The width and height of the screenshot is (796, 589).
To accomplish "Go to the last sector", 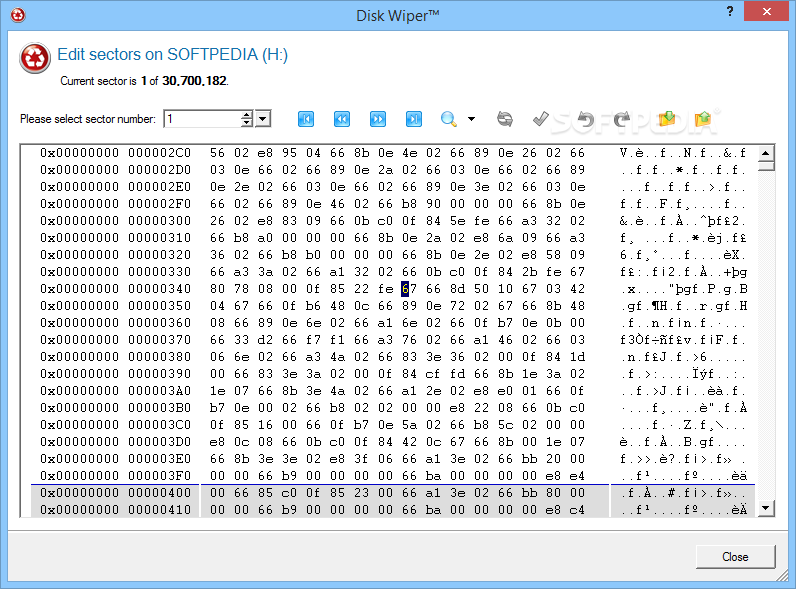I will [x=414, y=119].
